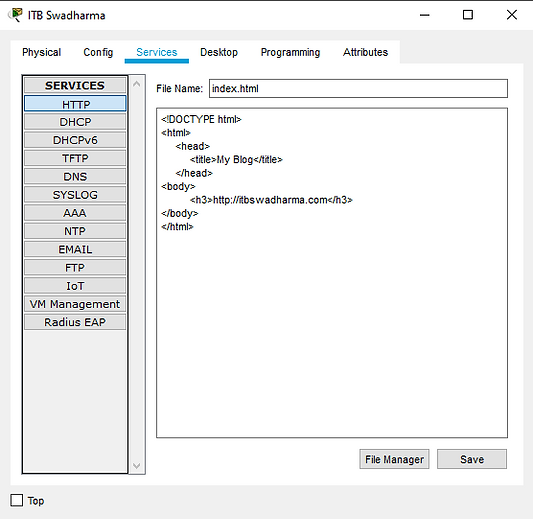Screen dimensions: 533x519
Task: Click the File Manager button
Action: [394, 459]
